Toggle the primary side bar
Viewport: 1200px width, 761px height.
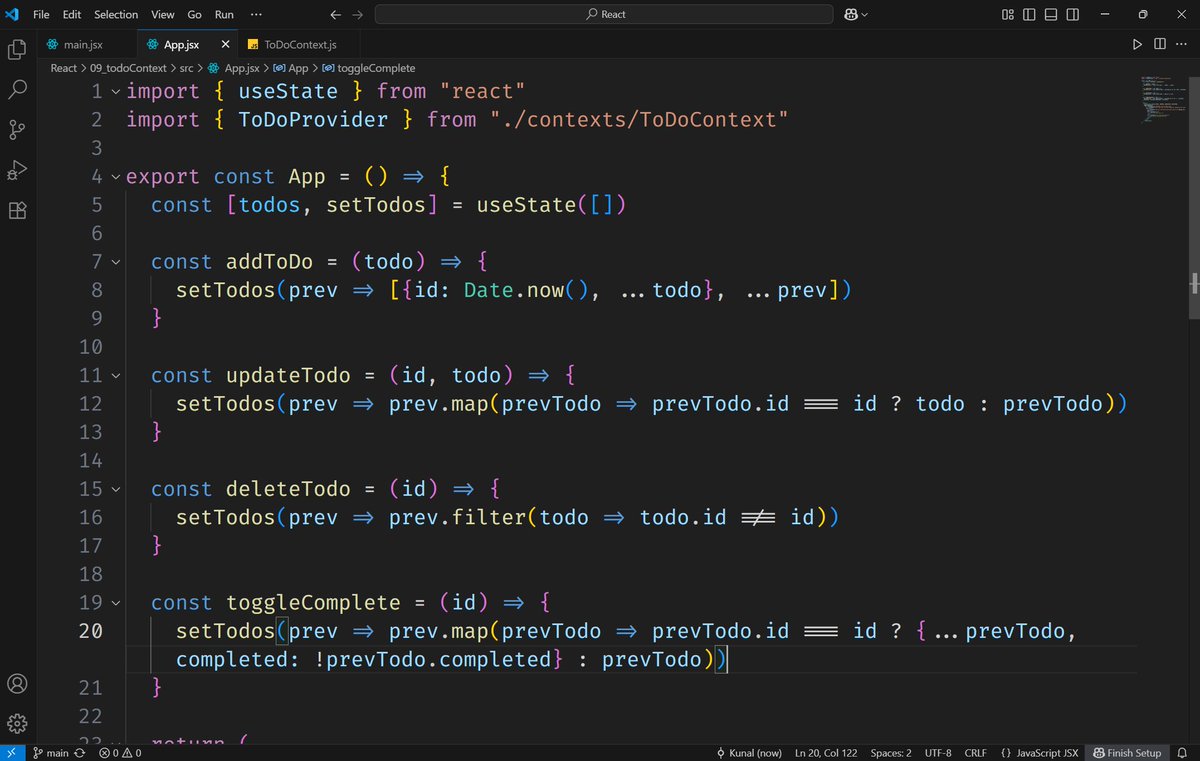click(x=1029, y=15)
